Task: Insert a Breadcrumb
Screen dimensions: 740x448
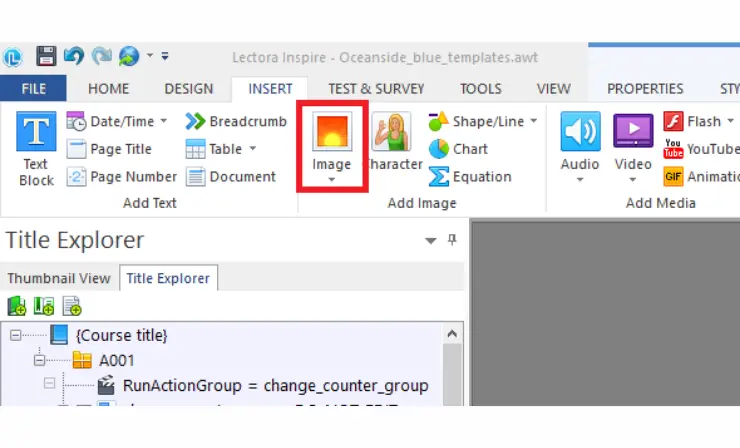Action: click(x=236, y=122)
